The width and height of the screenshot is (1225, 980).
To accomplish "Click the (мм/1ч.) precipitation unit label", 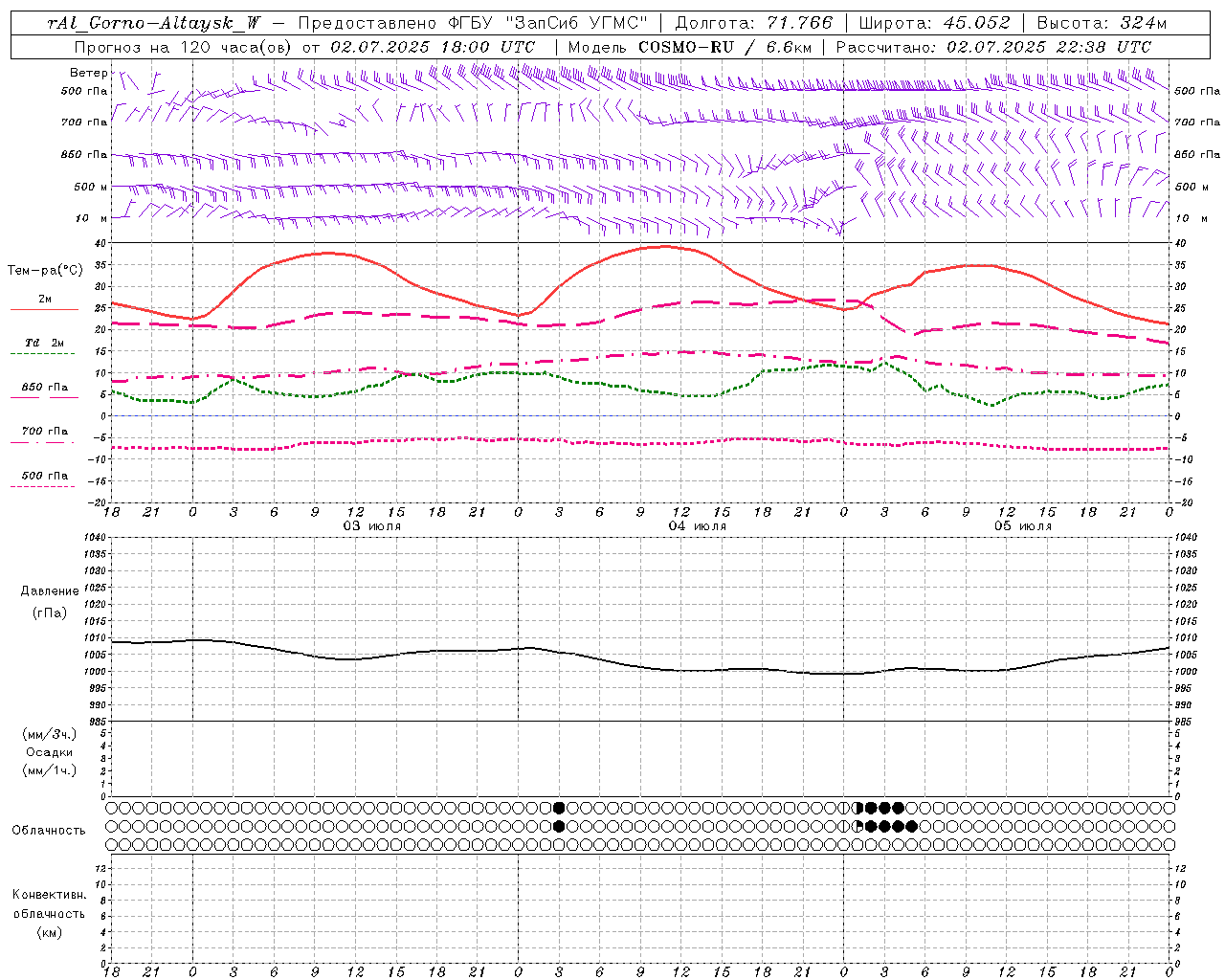I will [x=50, y=770].
